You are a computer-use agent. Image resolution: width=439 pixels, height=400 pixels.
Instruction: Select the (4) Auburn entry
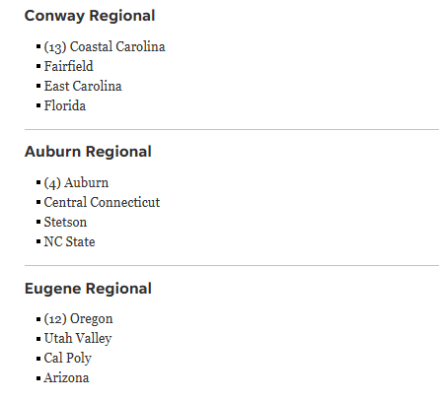point(76,183)
